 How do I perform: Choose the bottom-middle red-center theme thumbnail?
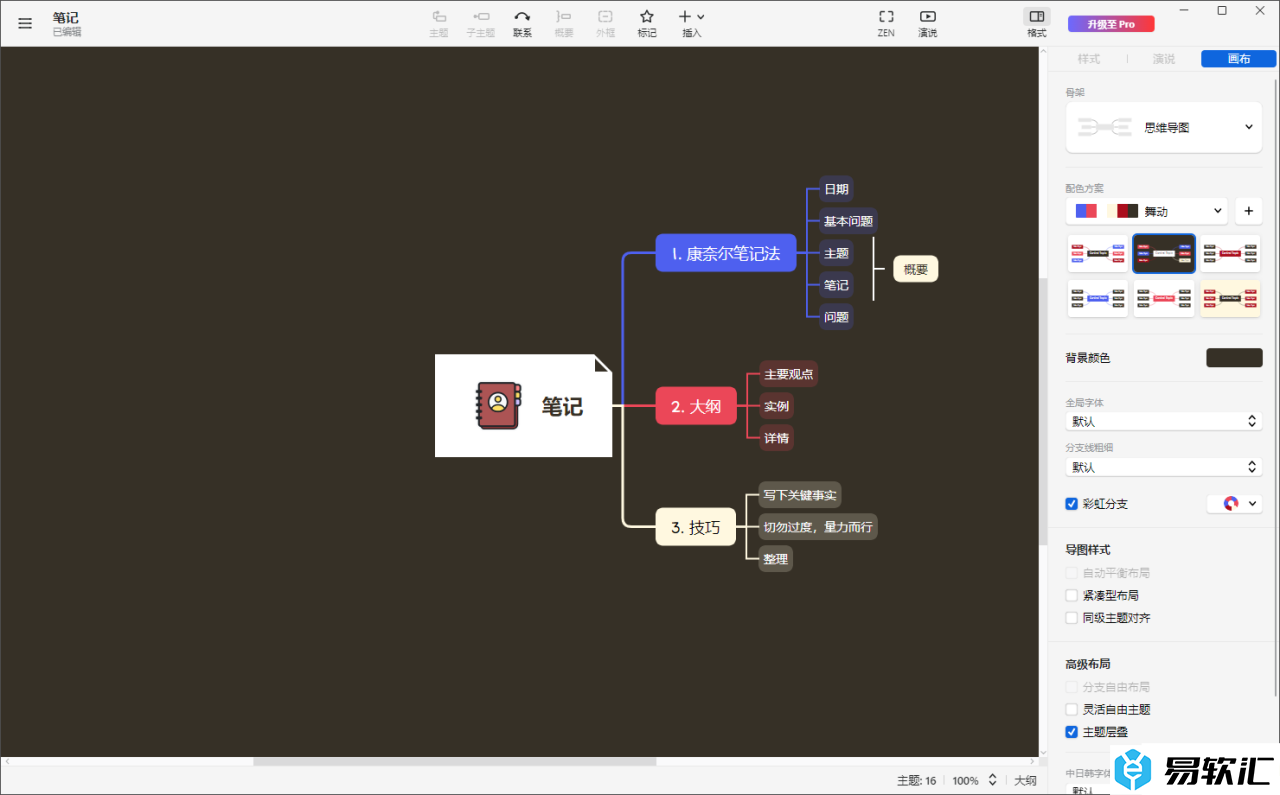[1164, 298]
